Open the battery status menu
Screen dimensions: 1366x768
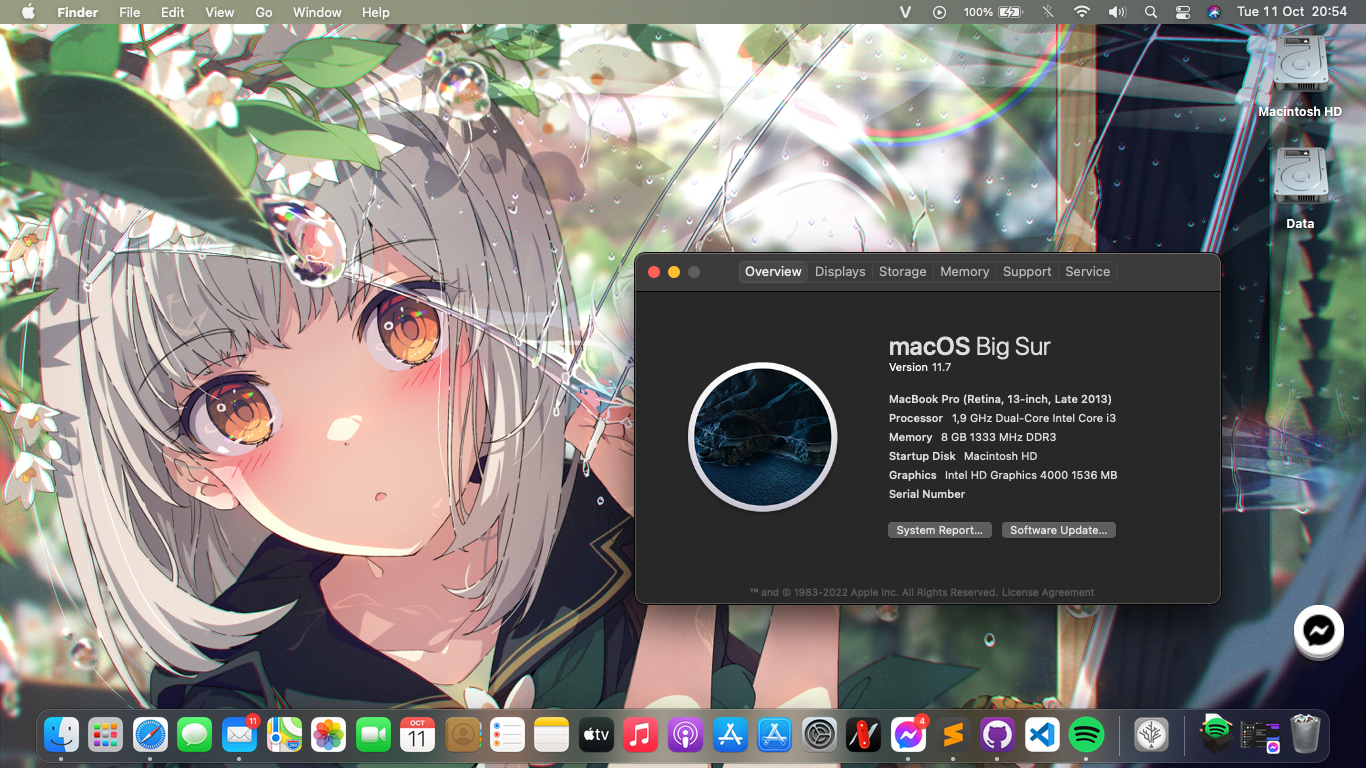tap(993, 12)
